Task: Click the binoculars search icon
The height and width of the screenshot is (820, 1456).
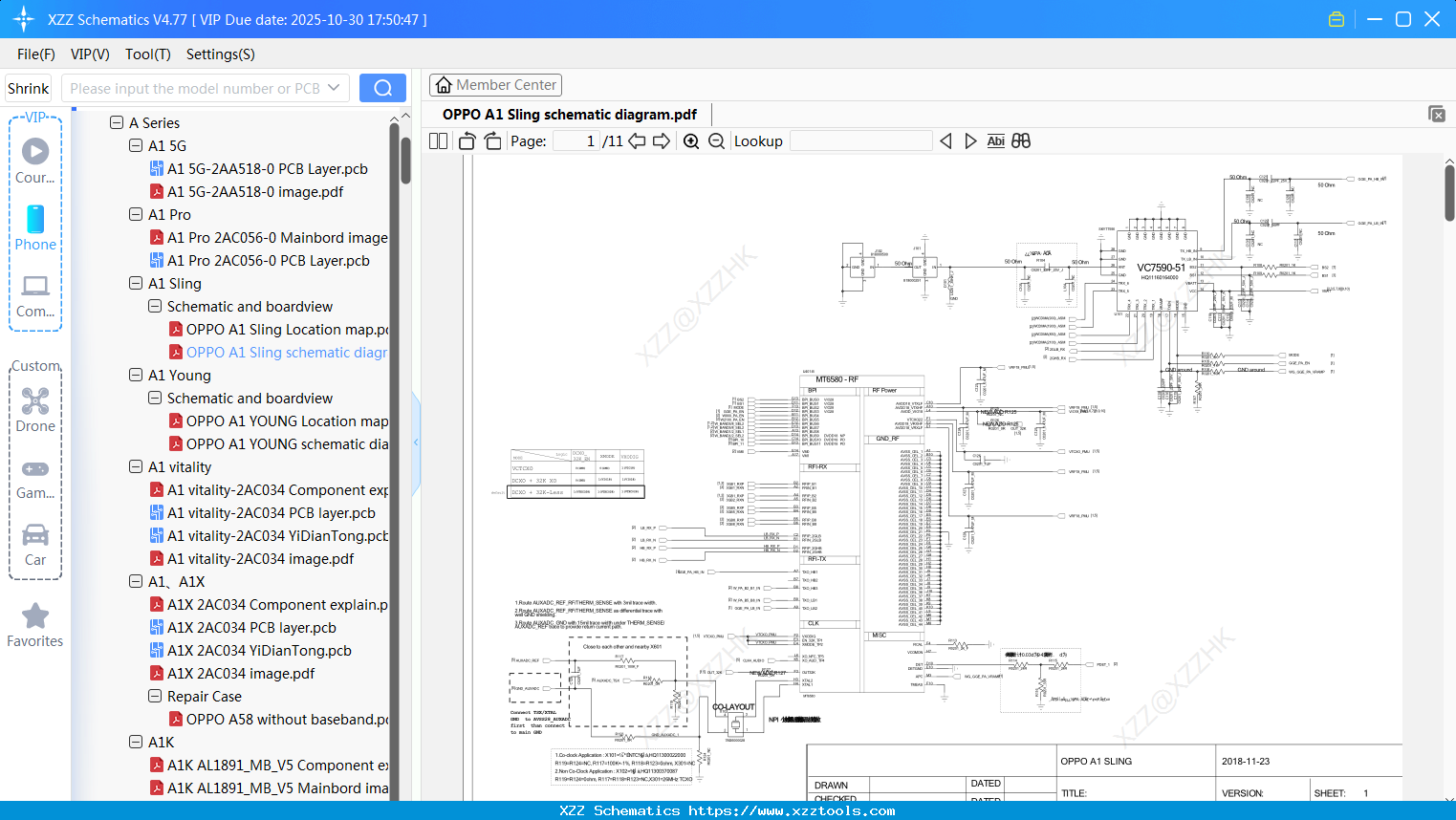Action: point(1021,141)
